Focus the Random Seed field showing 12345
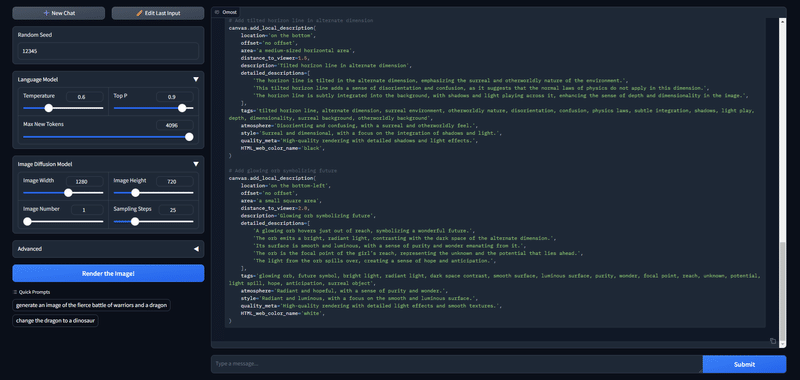Image resolution: width=800 pixels, height=380 pixels. click(108, 51)
